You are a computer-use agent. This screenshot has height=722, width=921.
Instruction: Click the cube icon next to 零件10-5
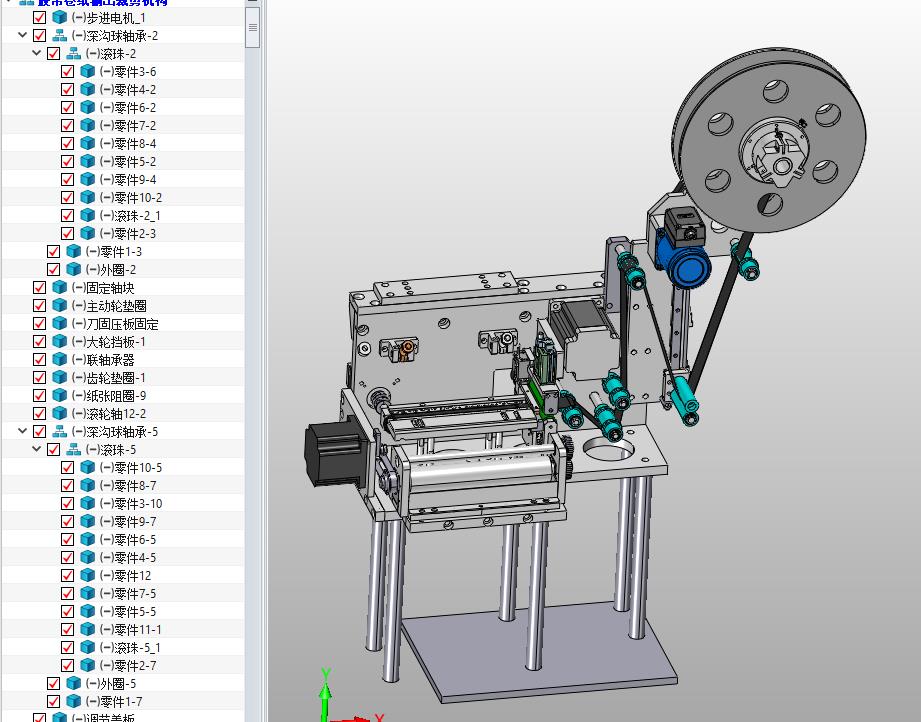coord(88,468)
